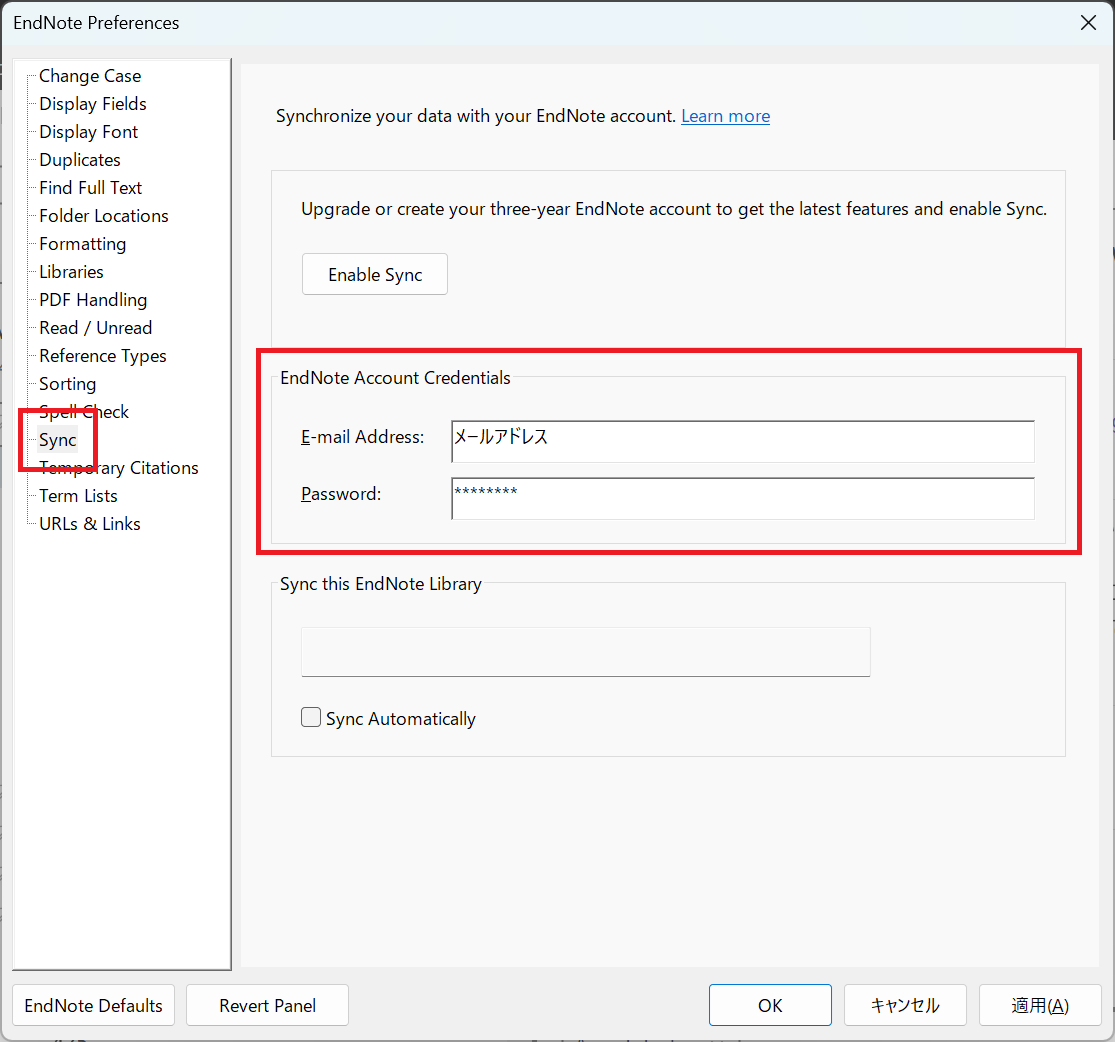
Task: Select Display Font in the sidebar
Action: 88,132
